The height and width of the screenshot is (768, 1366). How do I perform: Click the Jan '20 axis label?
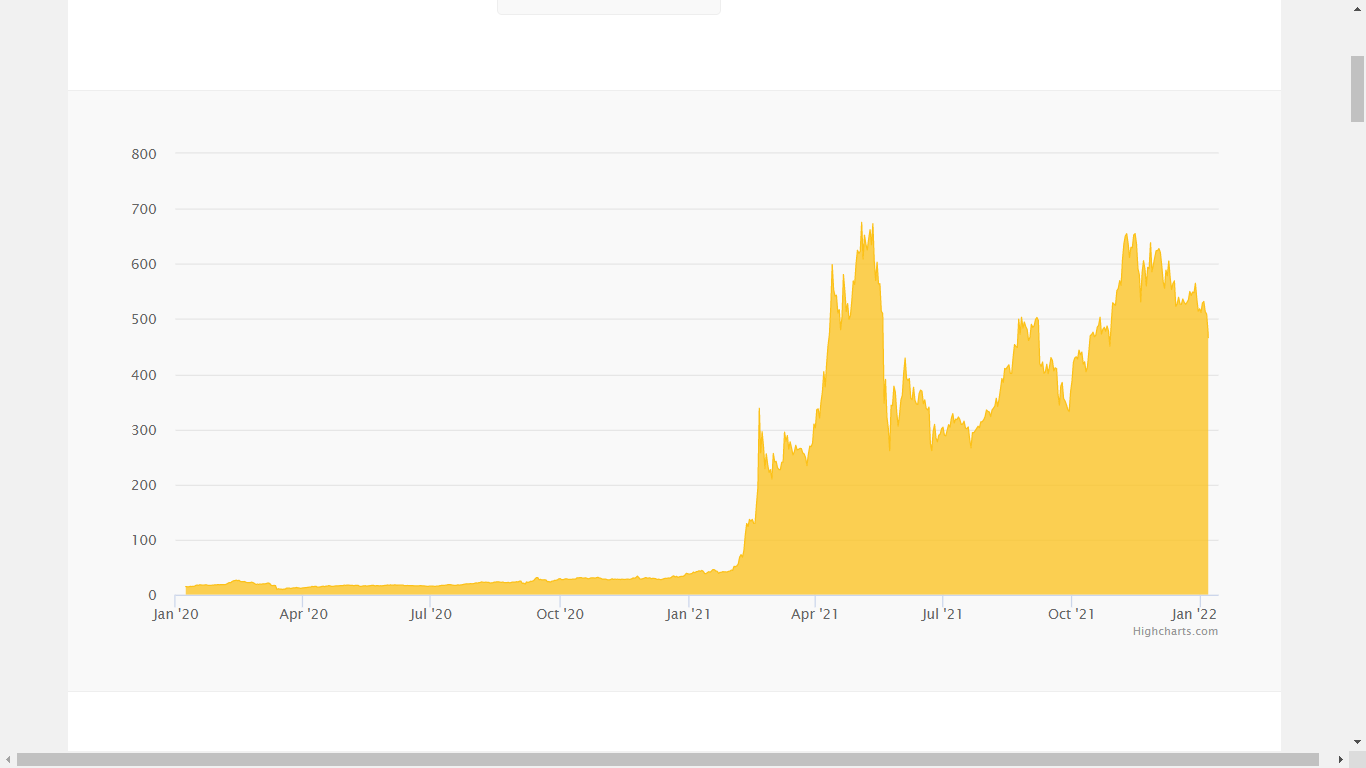pos(176,614)
